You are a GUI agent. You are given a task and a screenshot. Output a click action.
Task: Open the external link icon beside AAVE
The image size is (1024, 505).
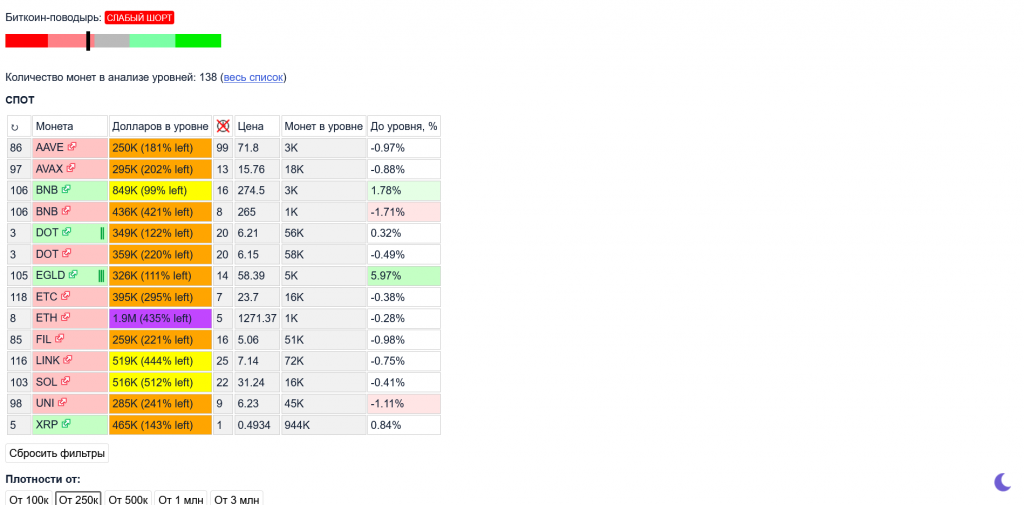pyautogui.click(x=72, y=147)
